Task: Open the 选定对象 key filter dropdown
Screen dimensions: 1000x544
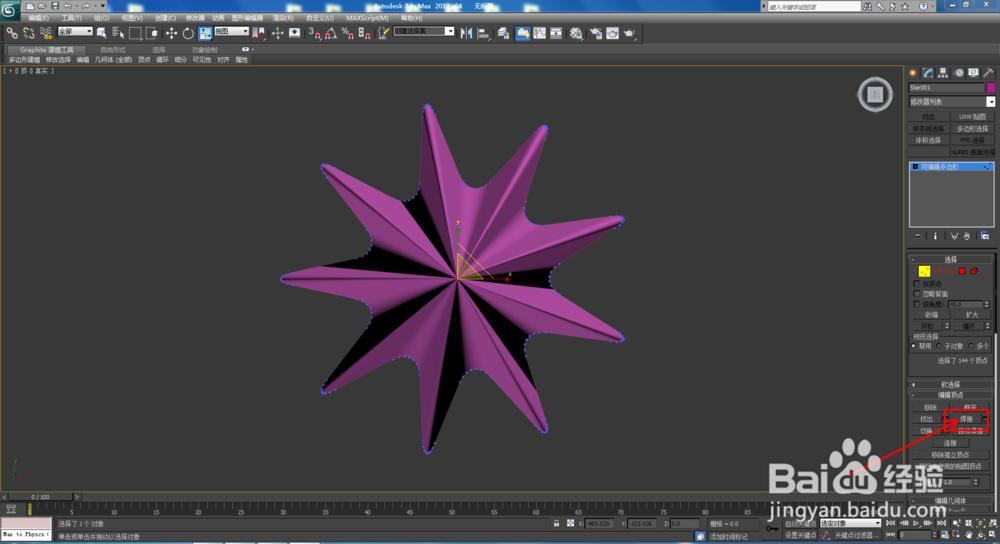Action: click(x=850, y=523)
